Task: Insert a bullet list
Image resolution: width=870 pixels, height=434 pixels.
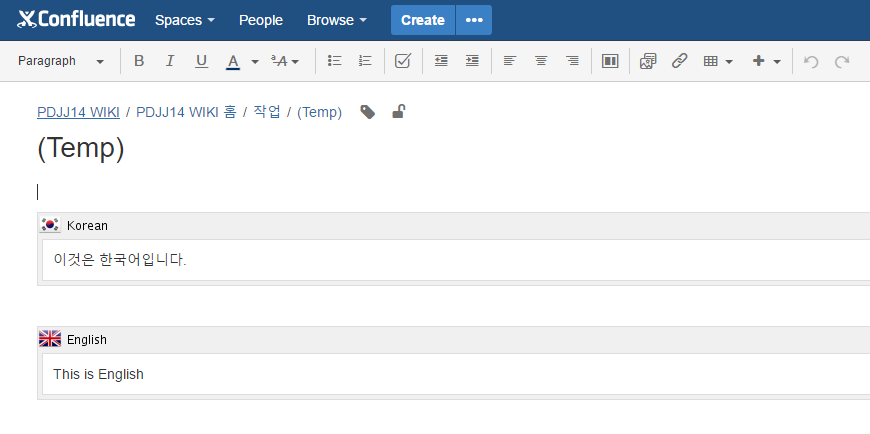Action: (x=335, y=61)
